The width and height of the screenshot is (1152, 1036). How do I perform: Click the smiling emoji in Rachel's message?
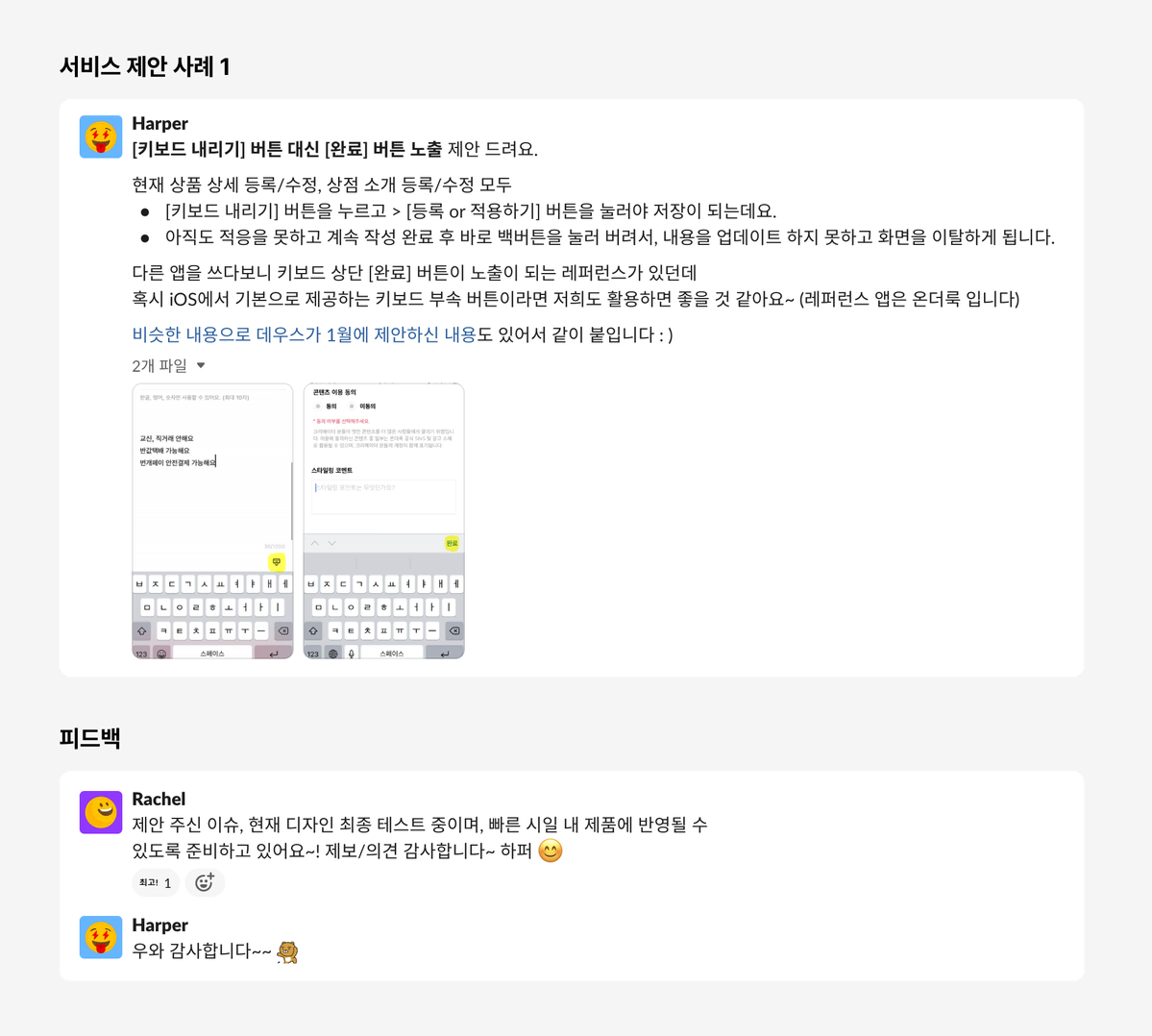coord(551,851)
